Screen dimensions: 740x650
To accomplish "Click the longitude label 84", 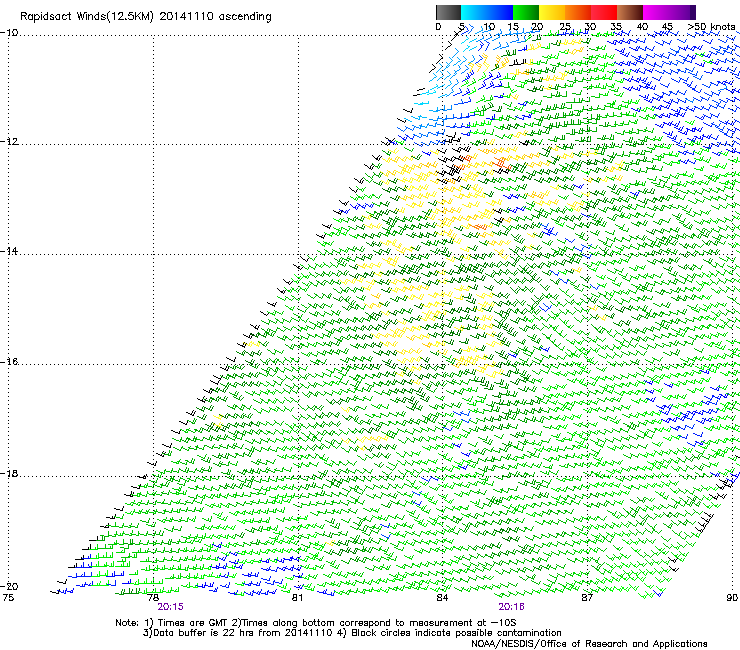I will [x=442, y=598].
